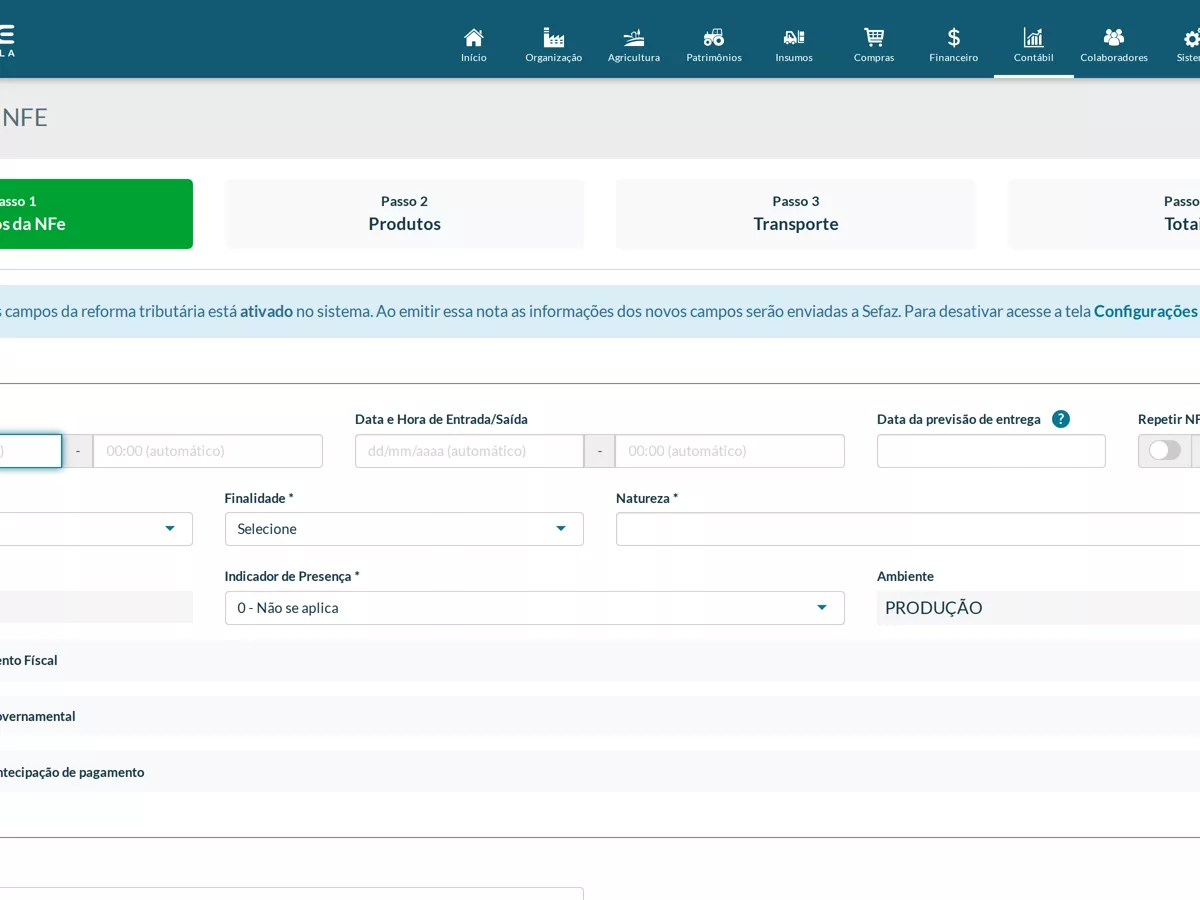Open the Finalidade dropdown
The image size is (1200, 900).
404,529
